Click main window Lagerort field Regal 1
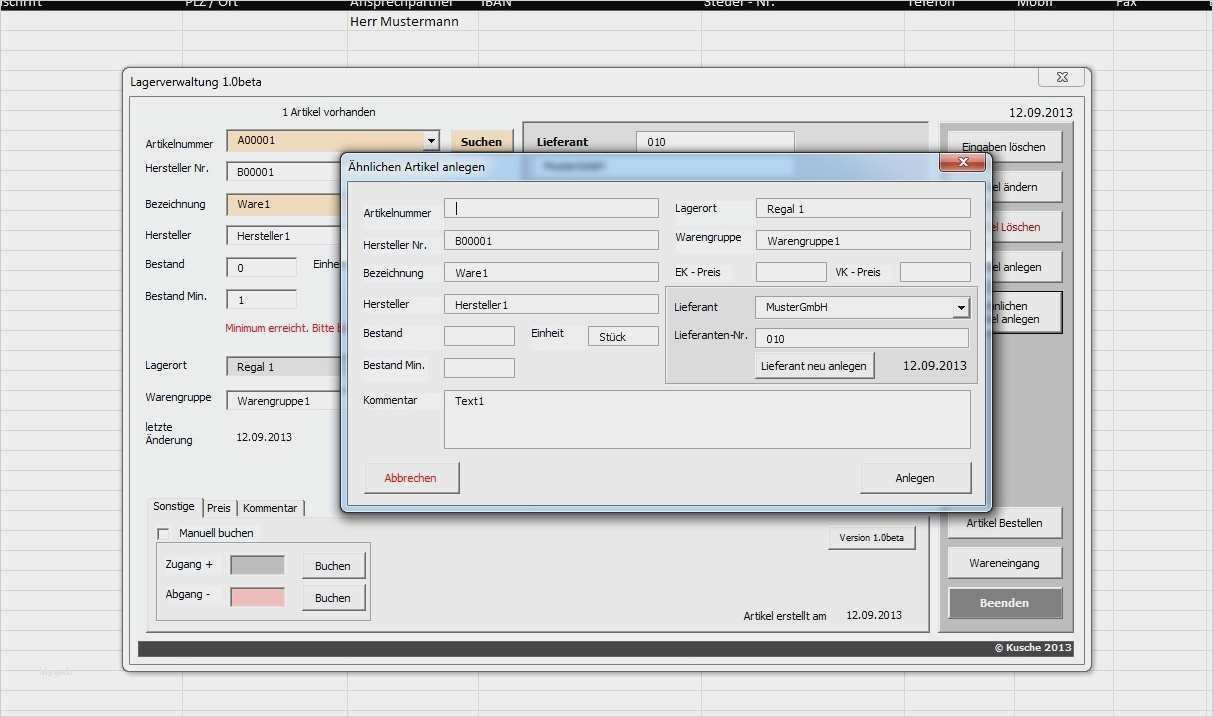 coord(284,367)
